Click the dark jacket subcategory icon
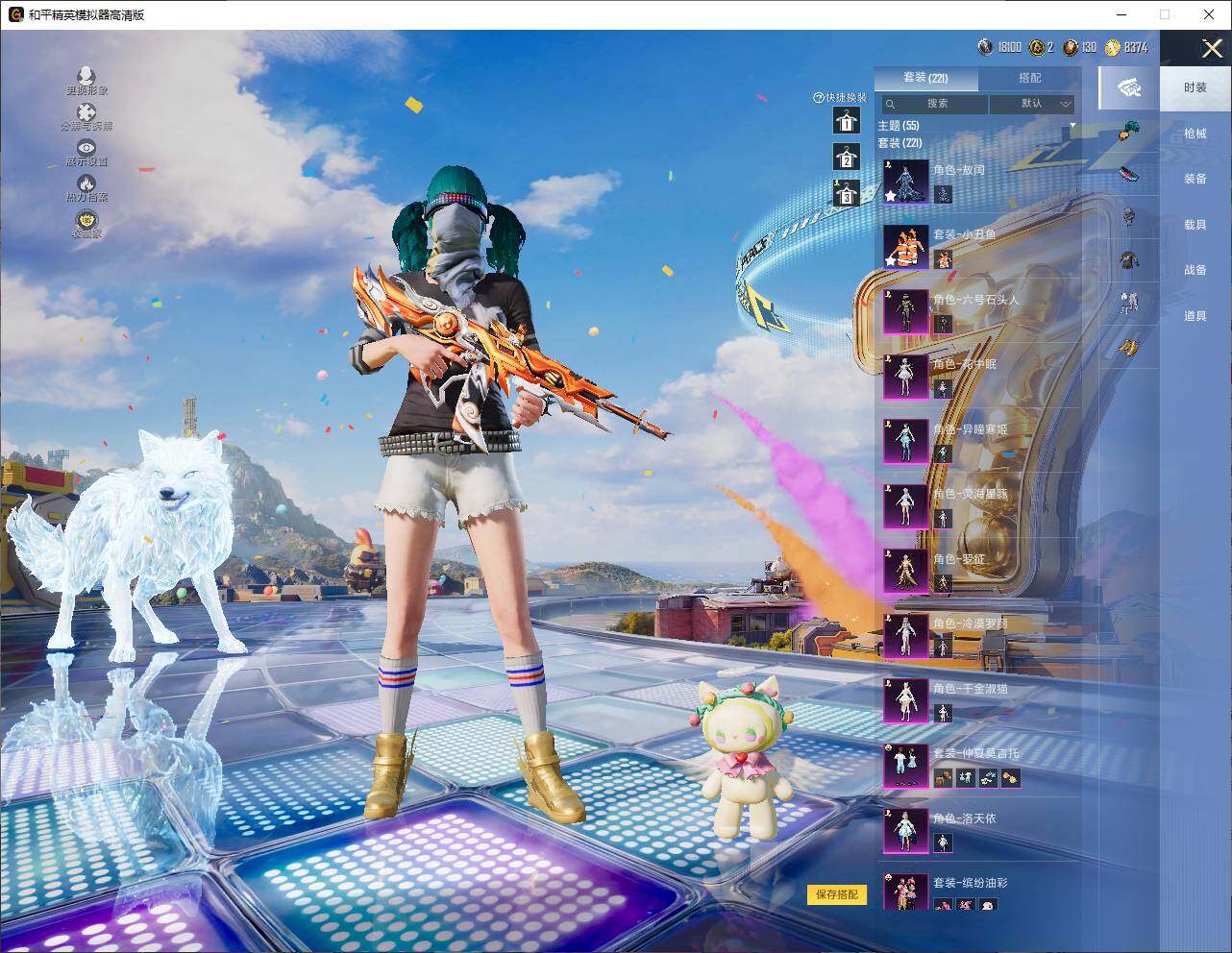 1129,259
